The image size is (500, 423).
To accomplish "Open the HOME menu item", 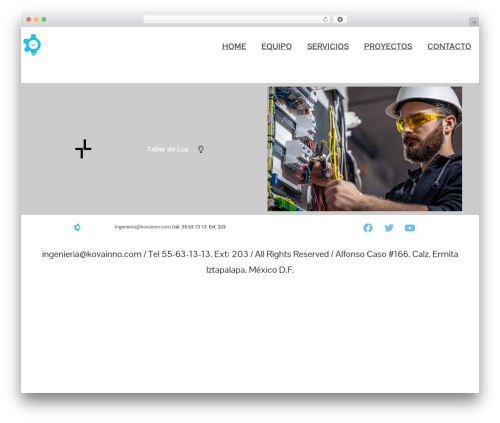I will click(x=234, y=46).
